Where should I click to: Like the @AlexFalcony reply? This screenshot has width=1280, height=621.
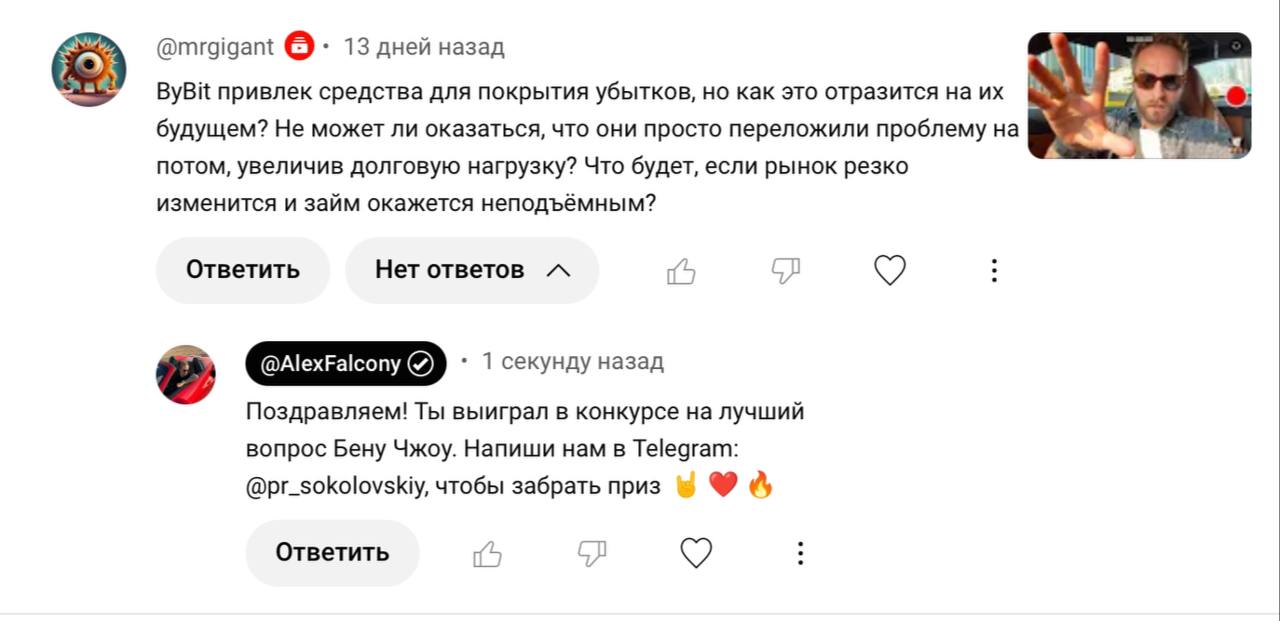[x=487, y=554]
